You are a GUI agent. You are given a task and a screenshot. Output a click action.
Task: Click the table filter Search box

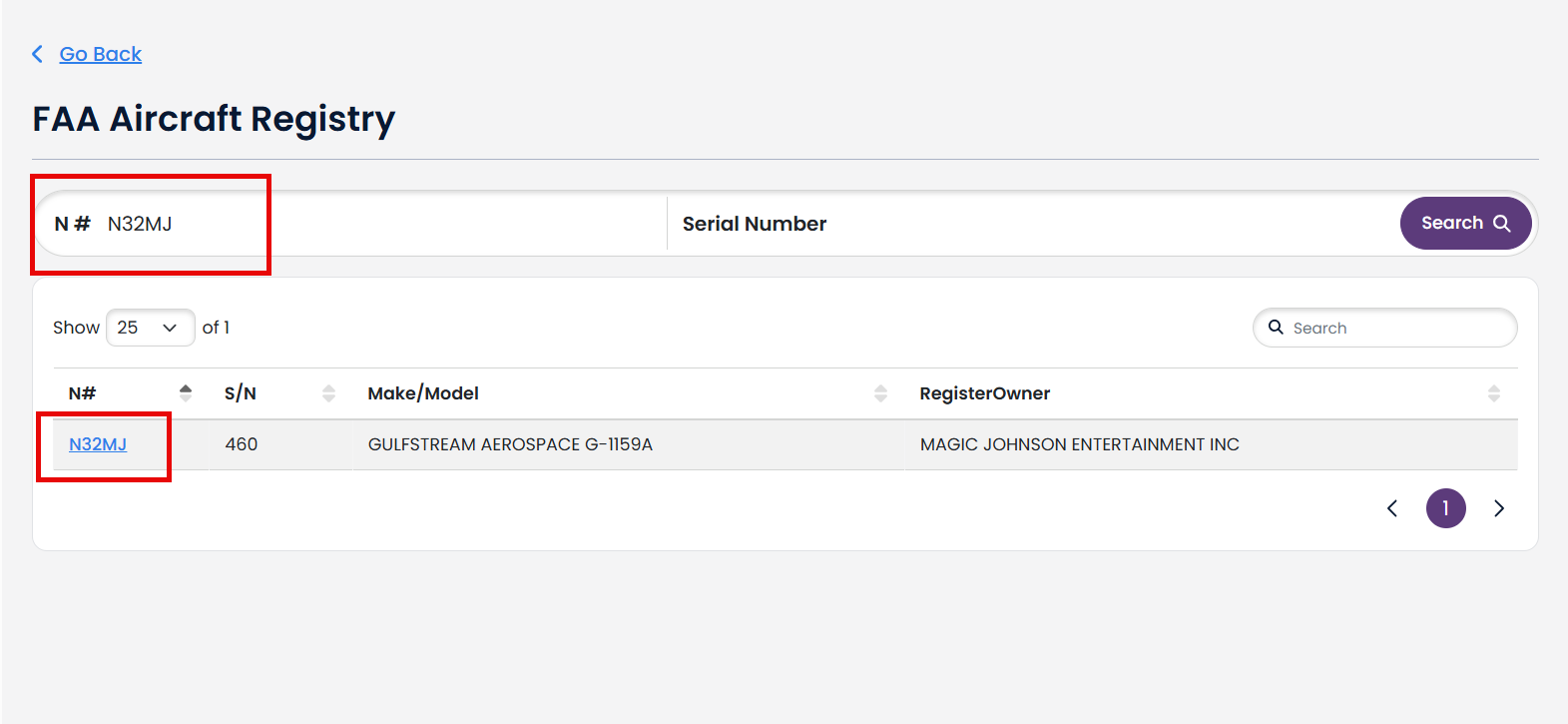(1384, 328)
